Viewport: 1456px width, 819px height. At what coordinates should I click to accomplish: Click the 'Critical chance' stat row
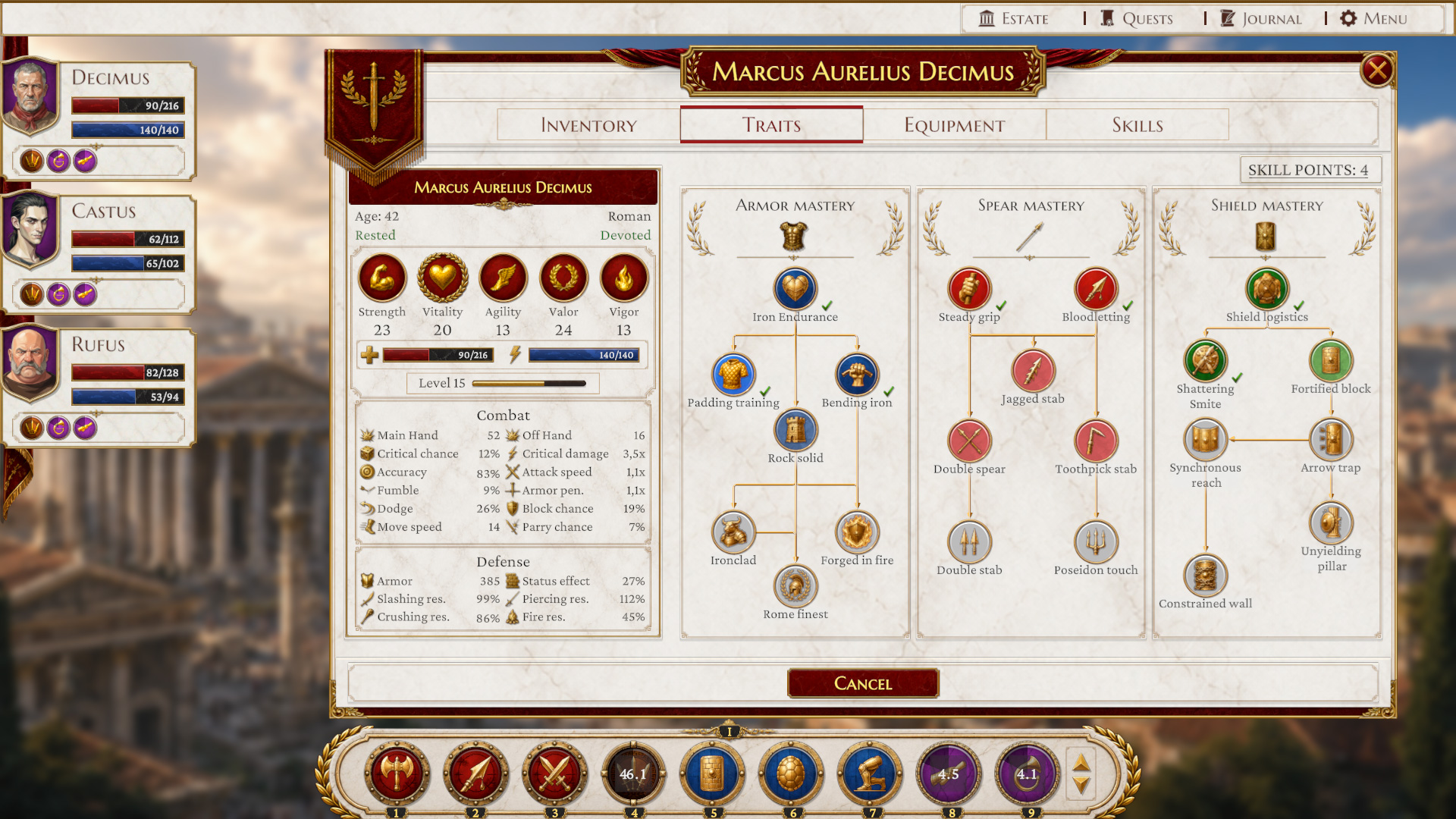429,453
